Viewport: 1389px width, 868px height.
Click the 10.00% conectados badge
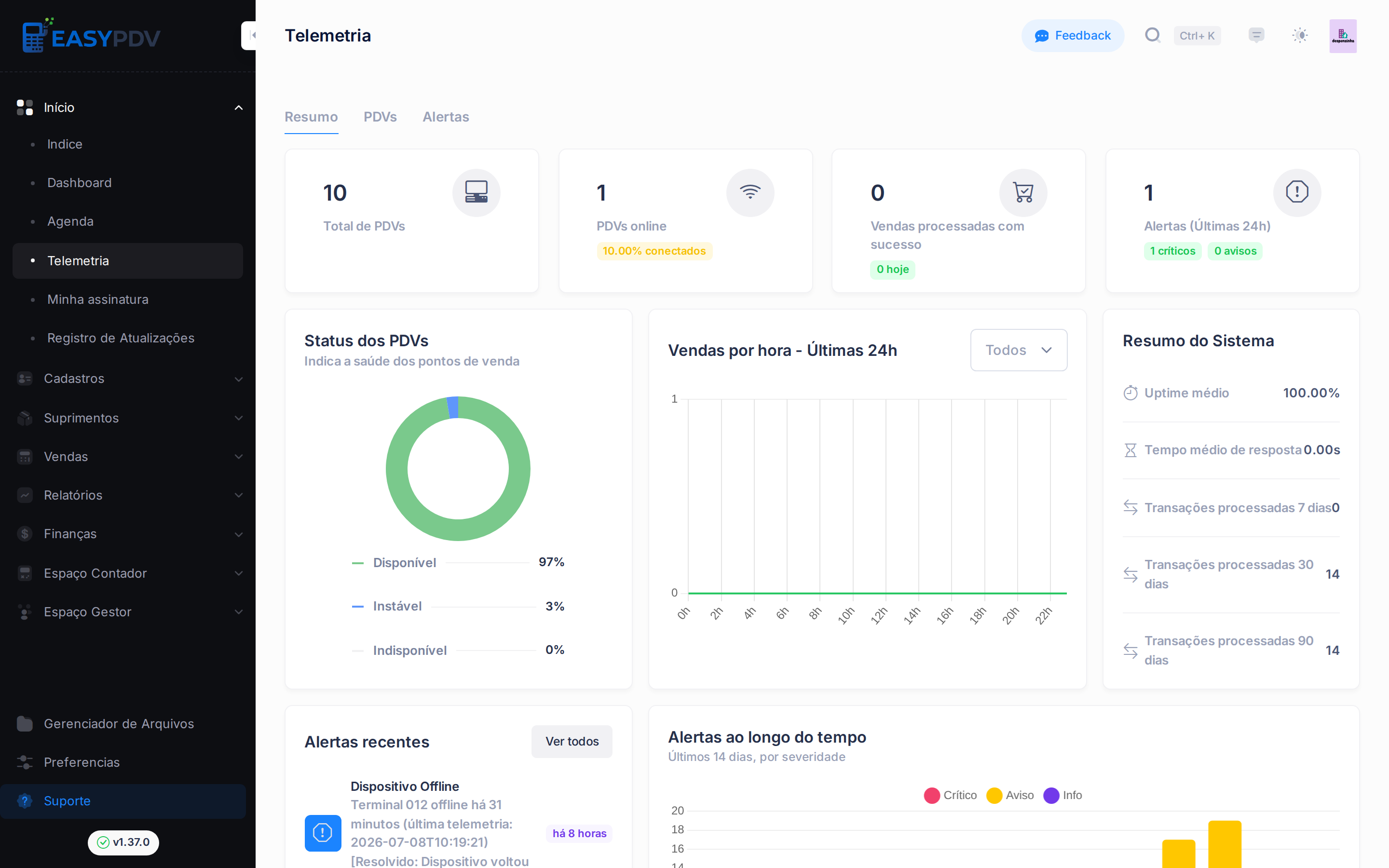654,251
